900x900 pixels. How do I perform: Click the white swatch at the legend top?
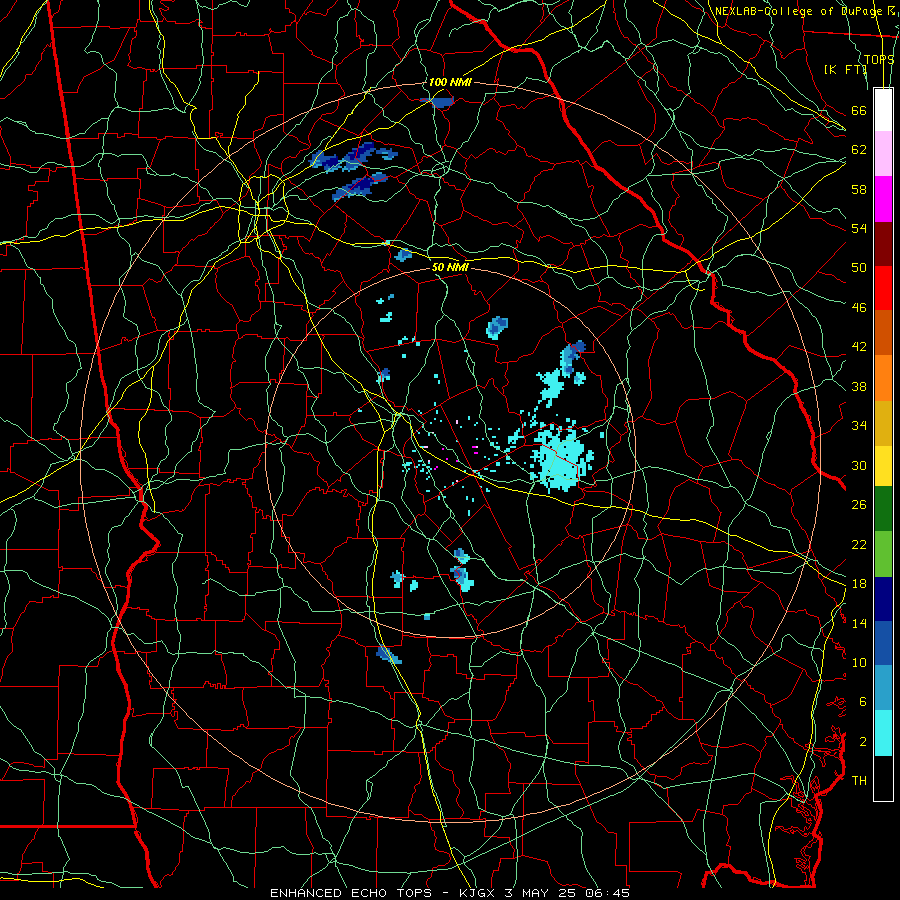[883, 110]
